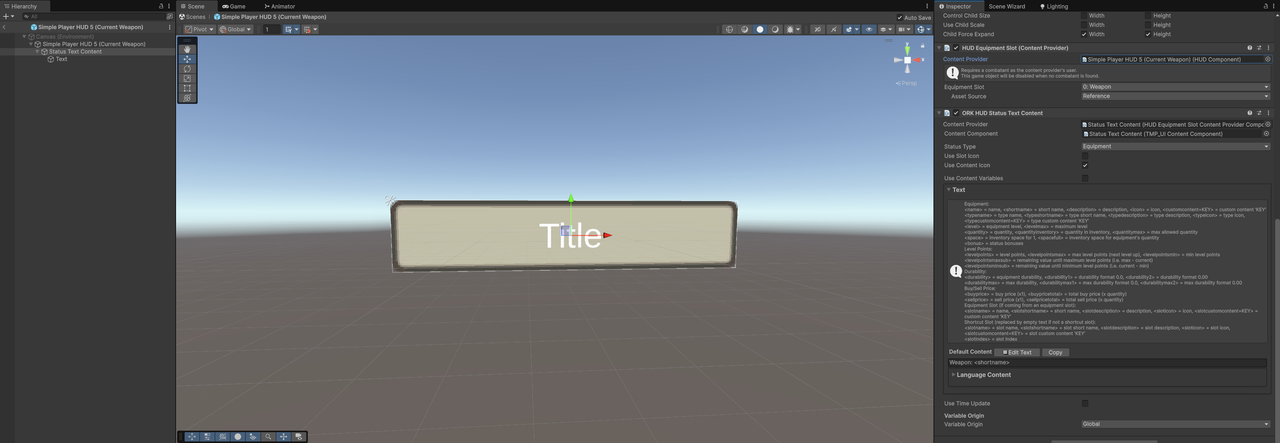Enable Use Slot Icon checkbox
Image resolution: width=1280 pixels, height=443 pixels.
tap(1085, 156)
